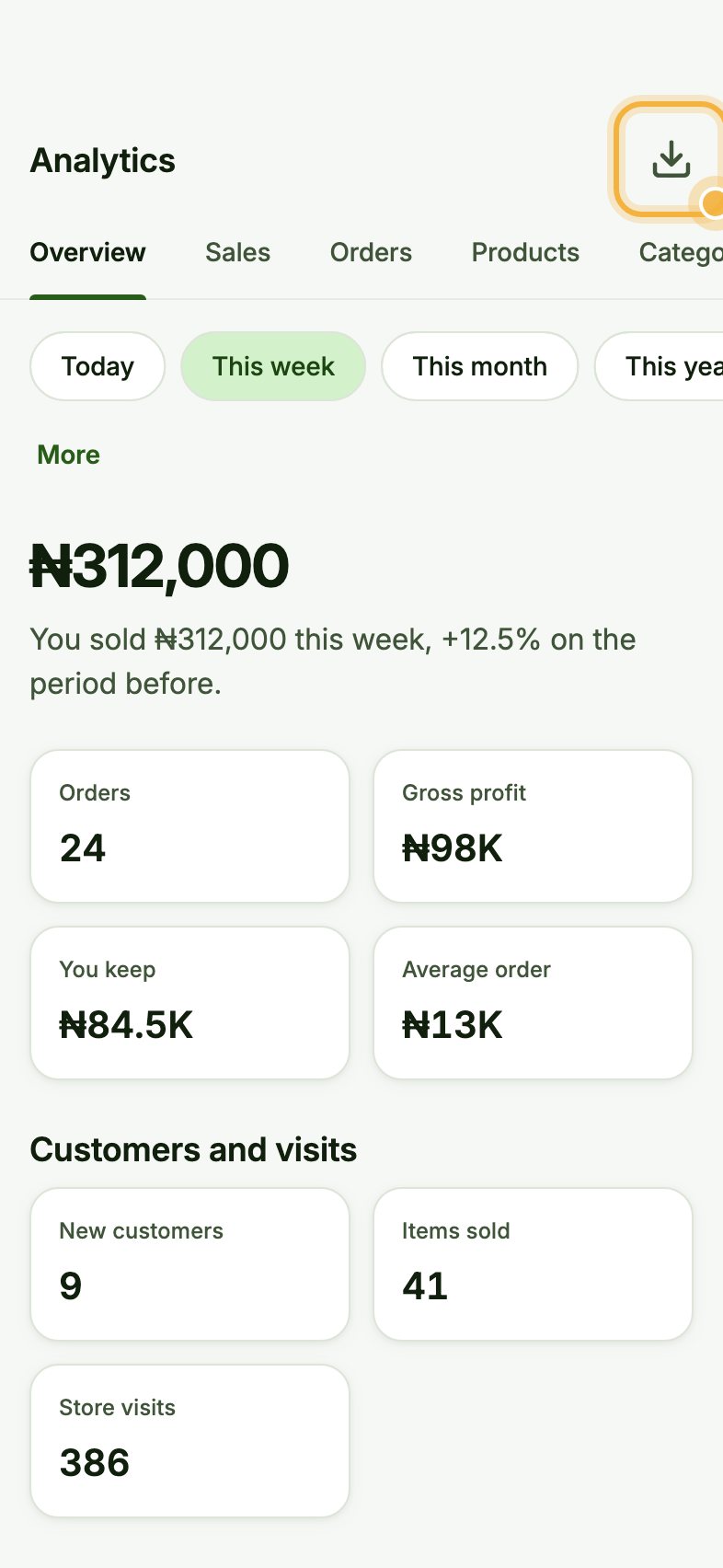Click the Analytics page heading
Image resolution: width=723 pixels, height=1568 pixels.
pos(103,160)
